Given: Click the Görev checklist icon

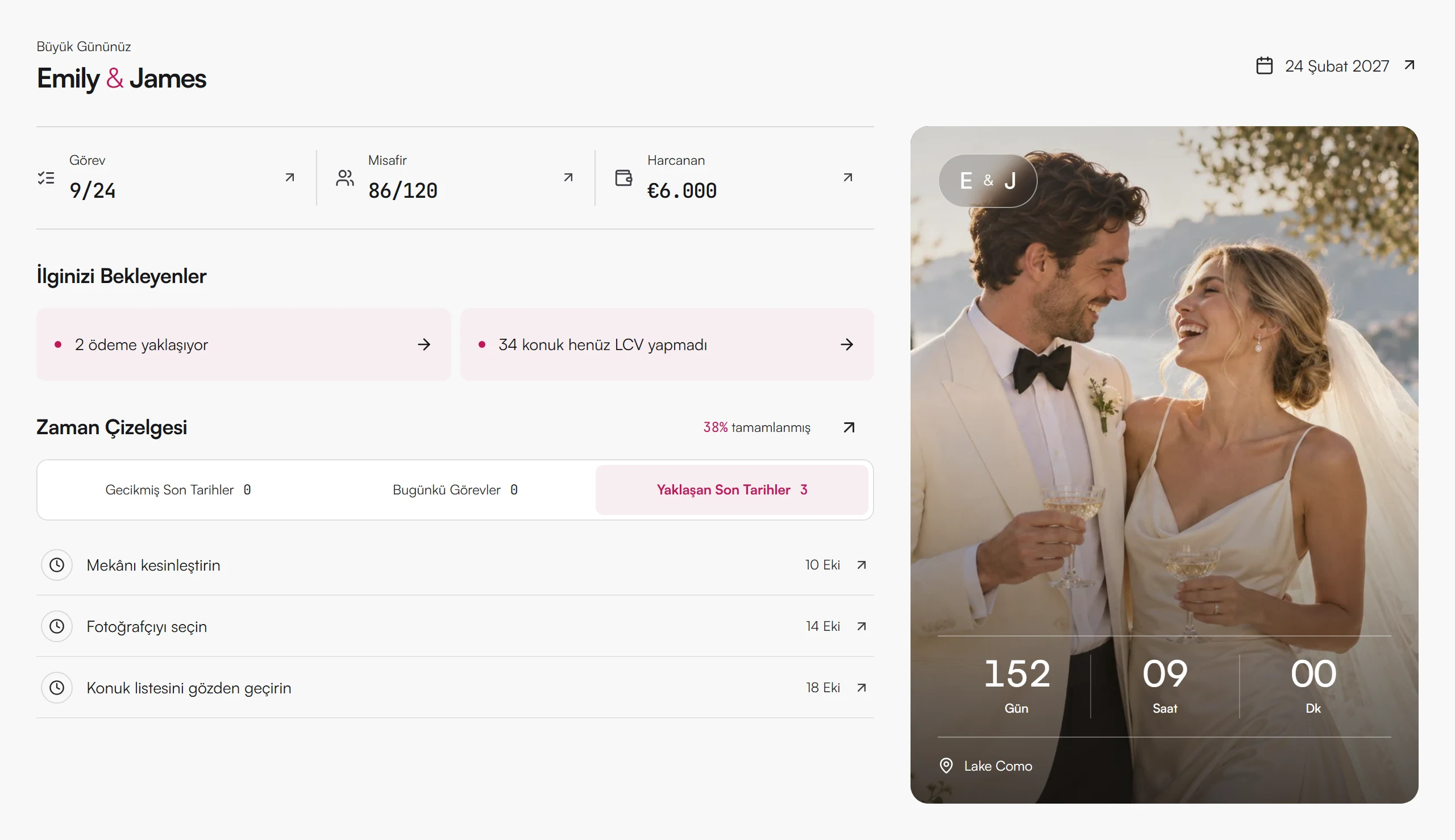Looking at the screenshot, I should 46,178.
